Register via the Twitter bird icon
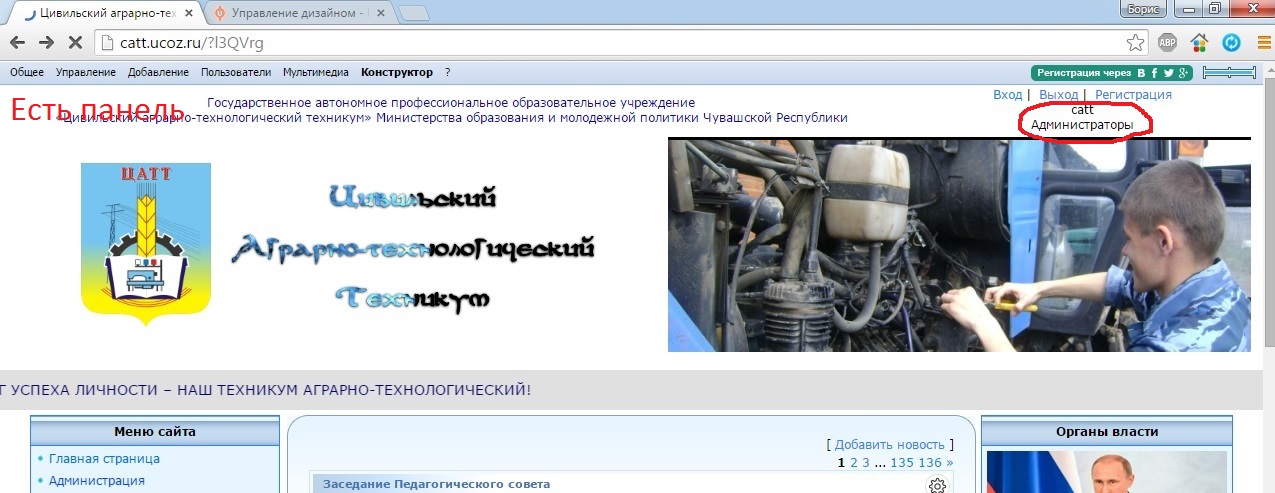Image resolution: width=1275 pixels, height=493 pixels. pyautogui.click(x=1168, y=73)
